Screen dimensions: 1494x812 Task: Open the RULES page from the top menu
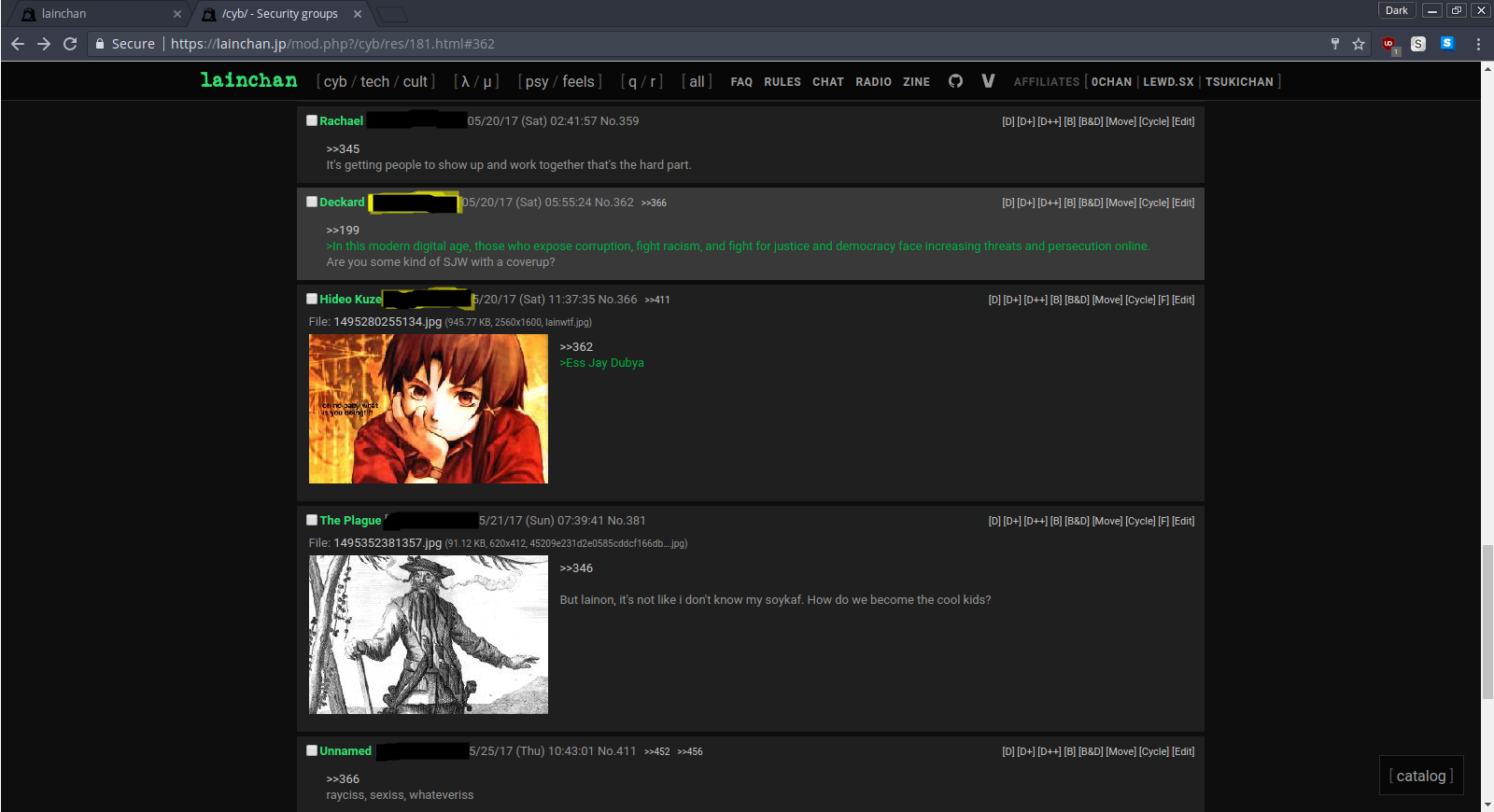tap(782, 82)
